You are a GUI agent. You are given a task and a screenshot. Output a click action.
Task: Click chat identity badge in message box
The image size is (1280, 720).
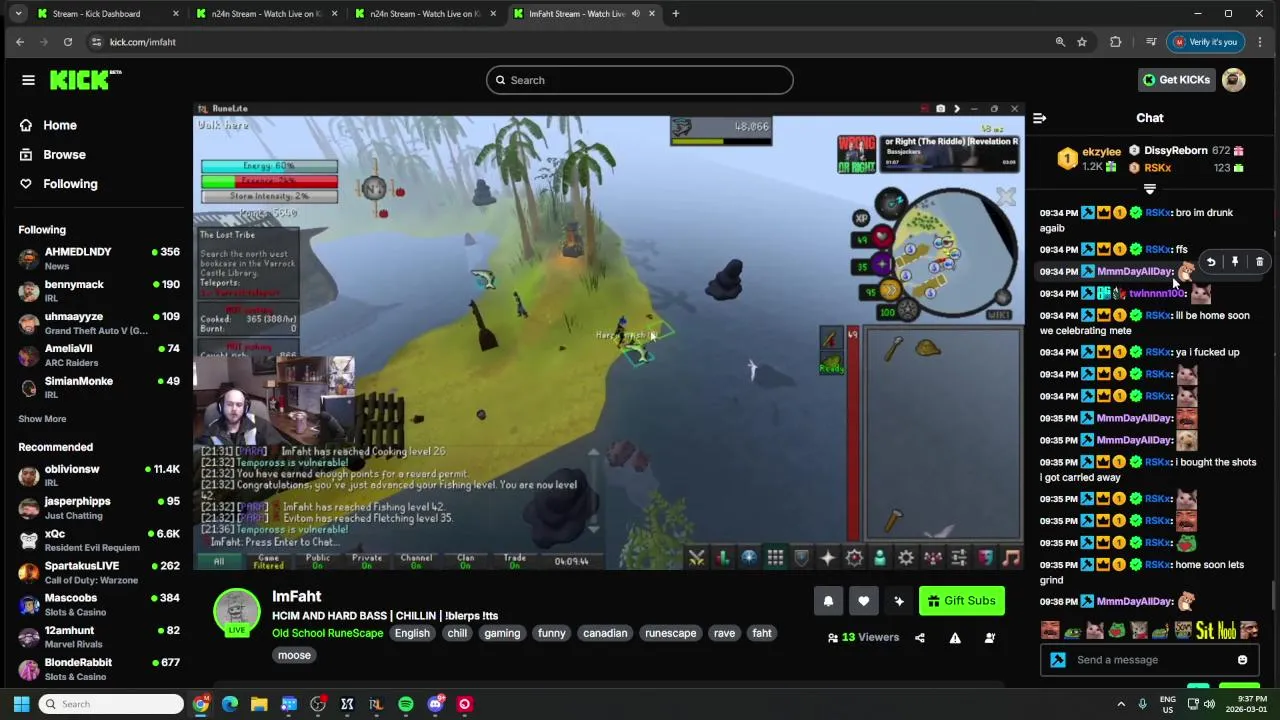(x=1058, y=660)
